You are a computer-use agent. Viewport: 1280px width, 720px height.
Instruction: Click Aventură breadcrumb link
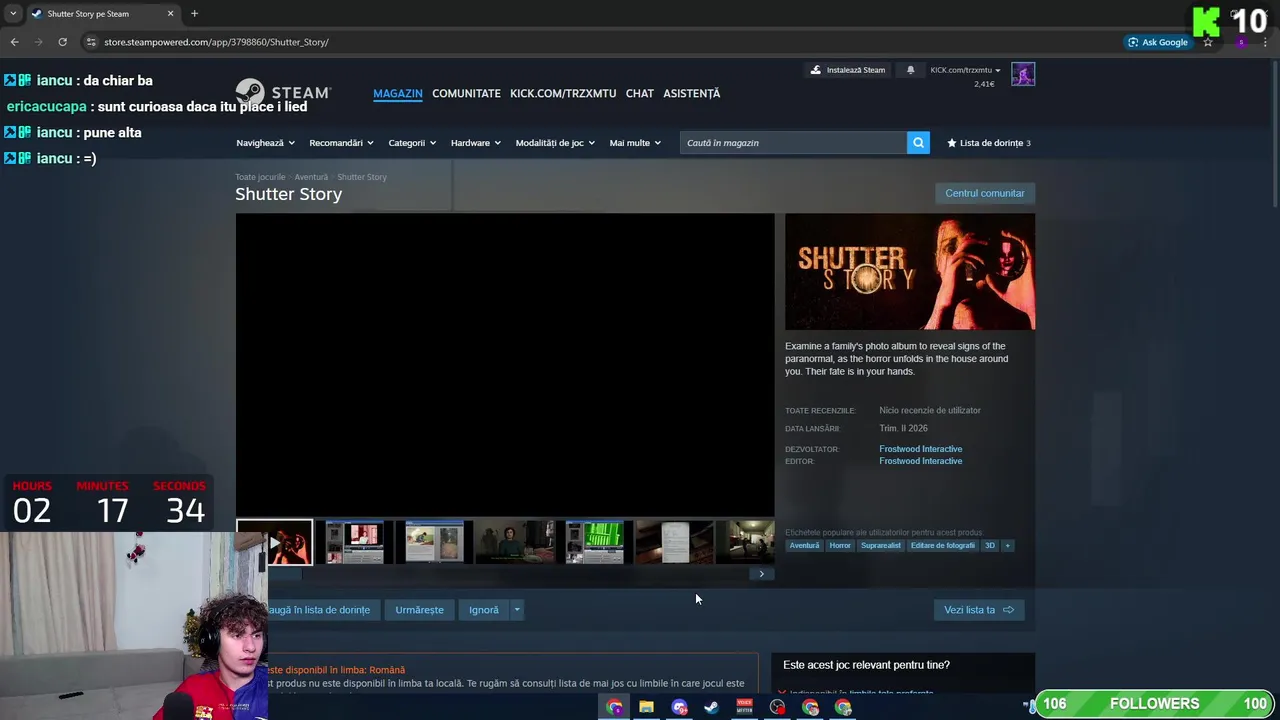311,177
